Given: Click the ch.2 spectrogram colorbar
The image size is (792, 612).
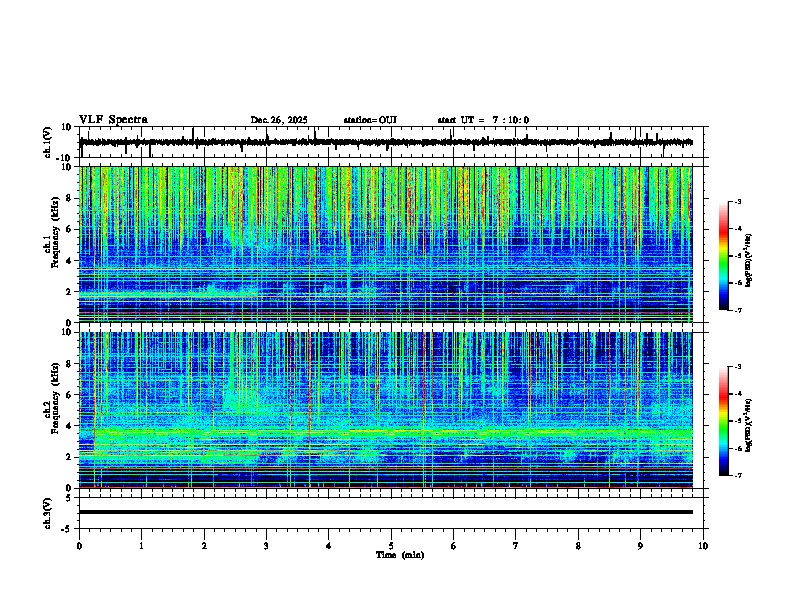Looking at the screenshot, I should 724,421.
